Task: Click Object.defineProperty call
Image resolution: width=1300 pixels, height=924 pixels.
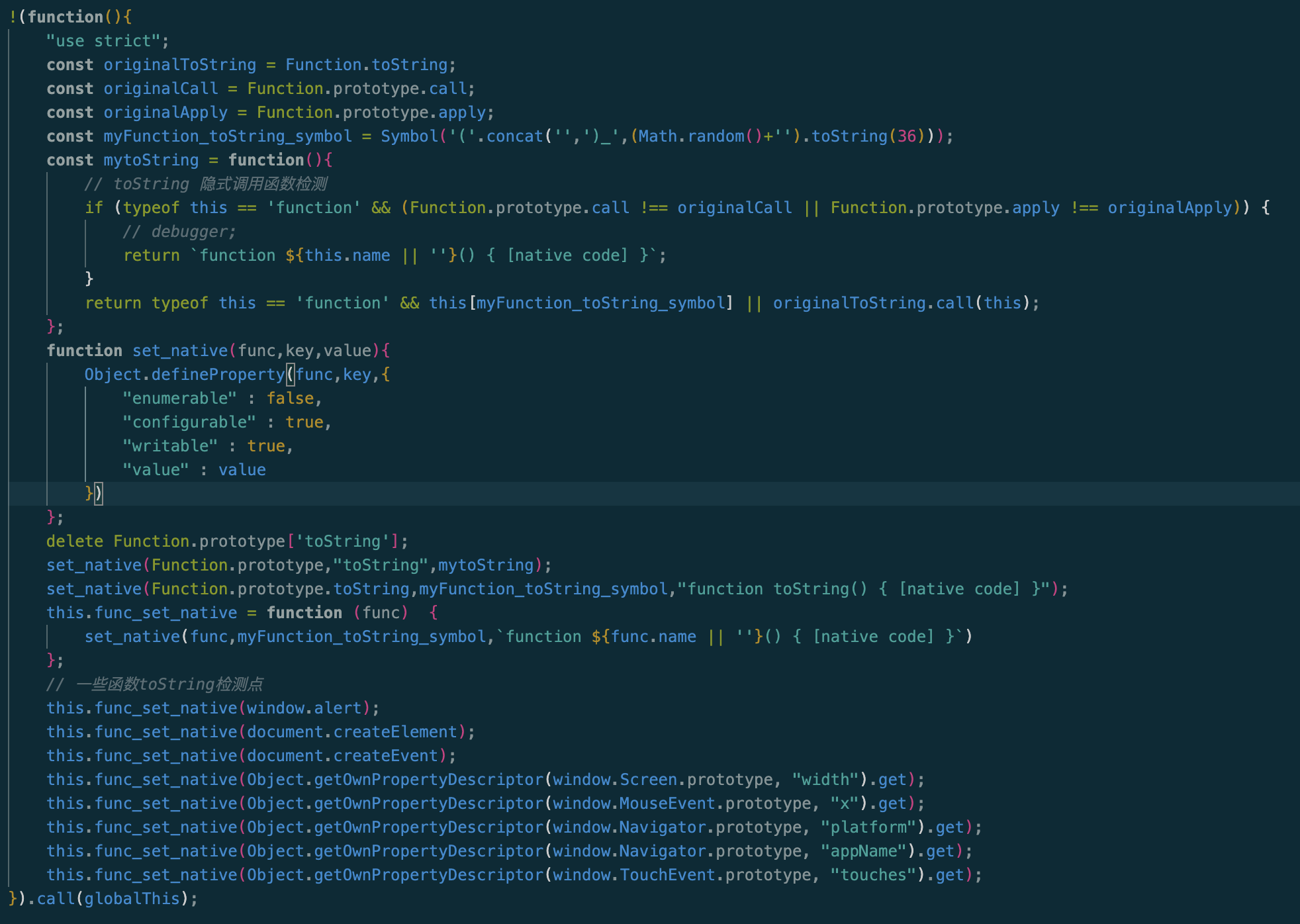Action: pyautogui.click(x=184, y=375)
